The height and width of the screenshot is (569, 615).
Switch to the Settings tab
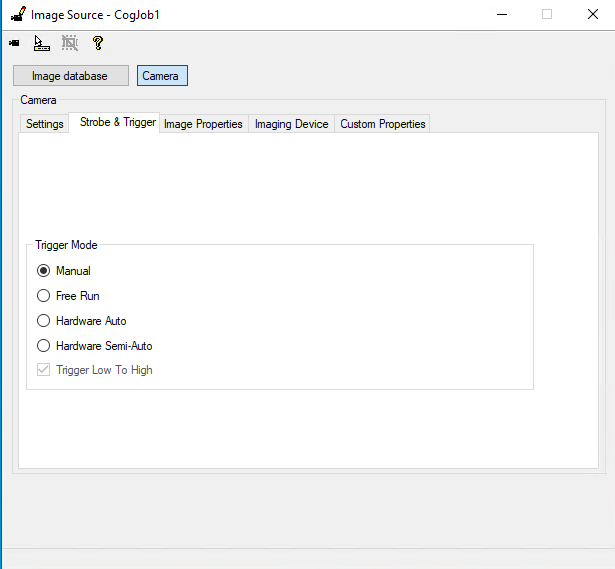click(x=45, y=124)
